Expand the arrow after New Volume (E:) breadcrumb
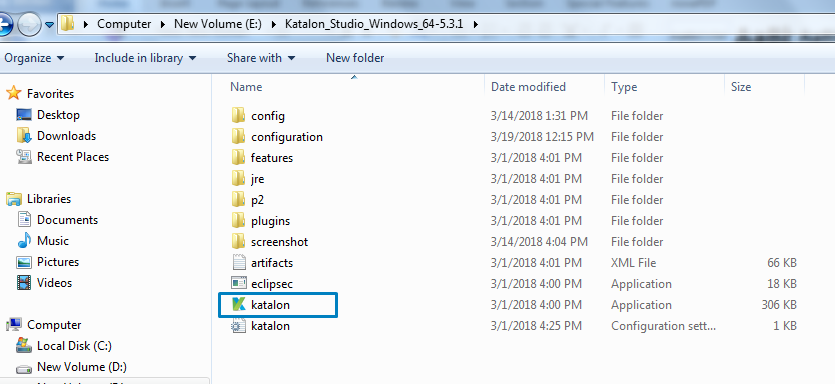835x384 pixels. tap(274, 24)
